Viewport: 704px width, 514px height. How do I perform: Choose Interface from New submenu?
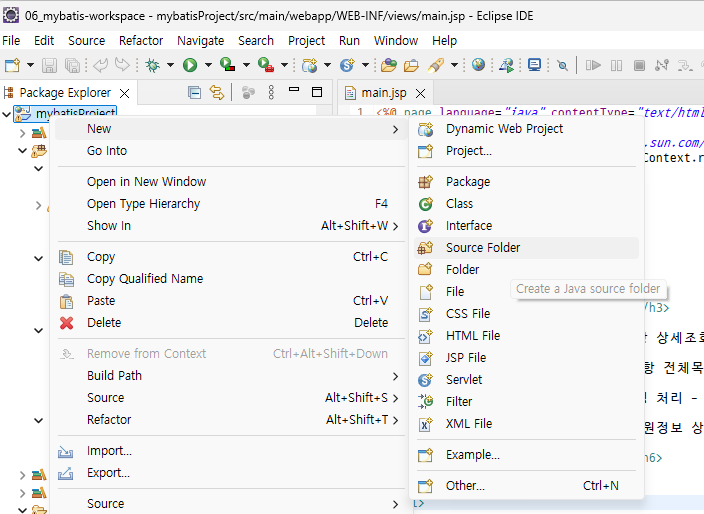pos(526,226)
